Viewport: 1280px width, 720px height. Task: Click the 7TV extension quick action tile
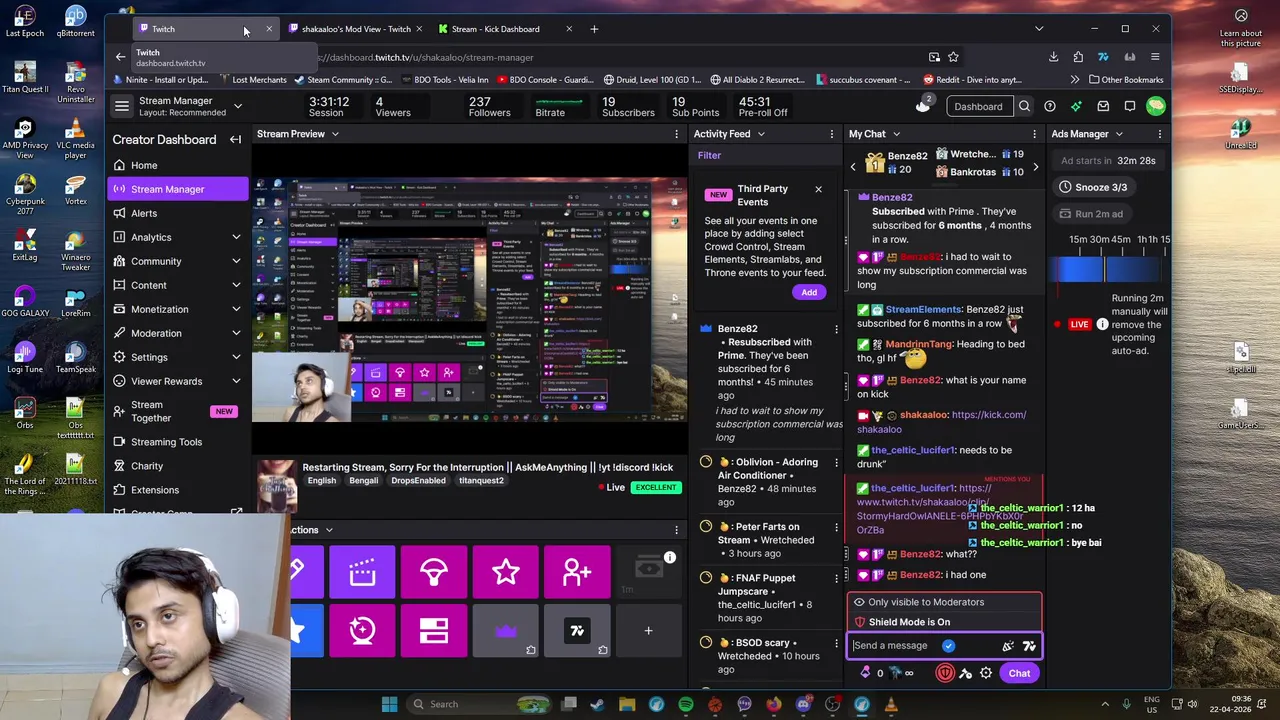[x=577, y=630]
